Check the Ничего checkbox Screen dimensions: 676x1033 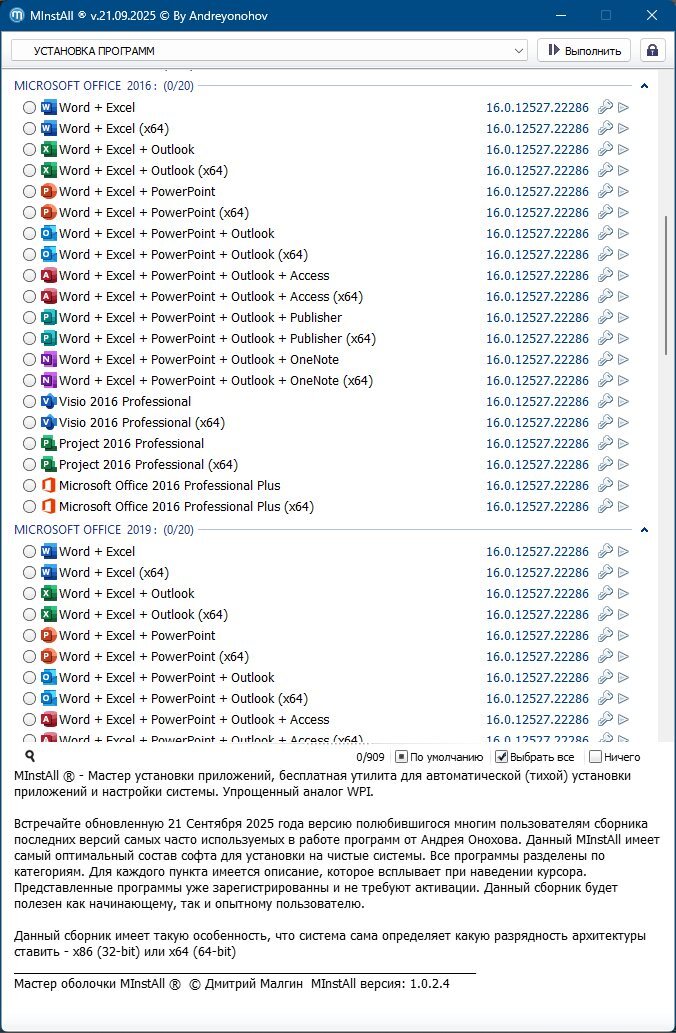click(x=596, y=757)
